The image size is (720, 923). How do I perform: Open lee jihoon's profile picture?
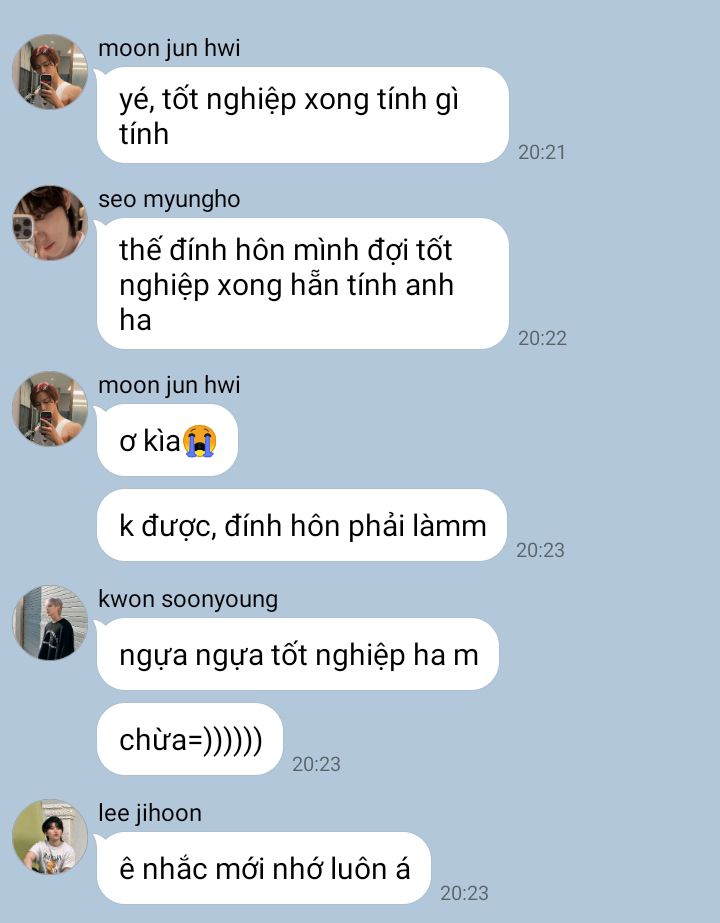click(50, 836)
